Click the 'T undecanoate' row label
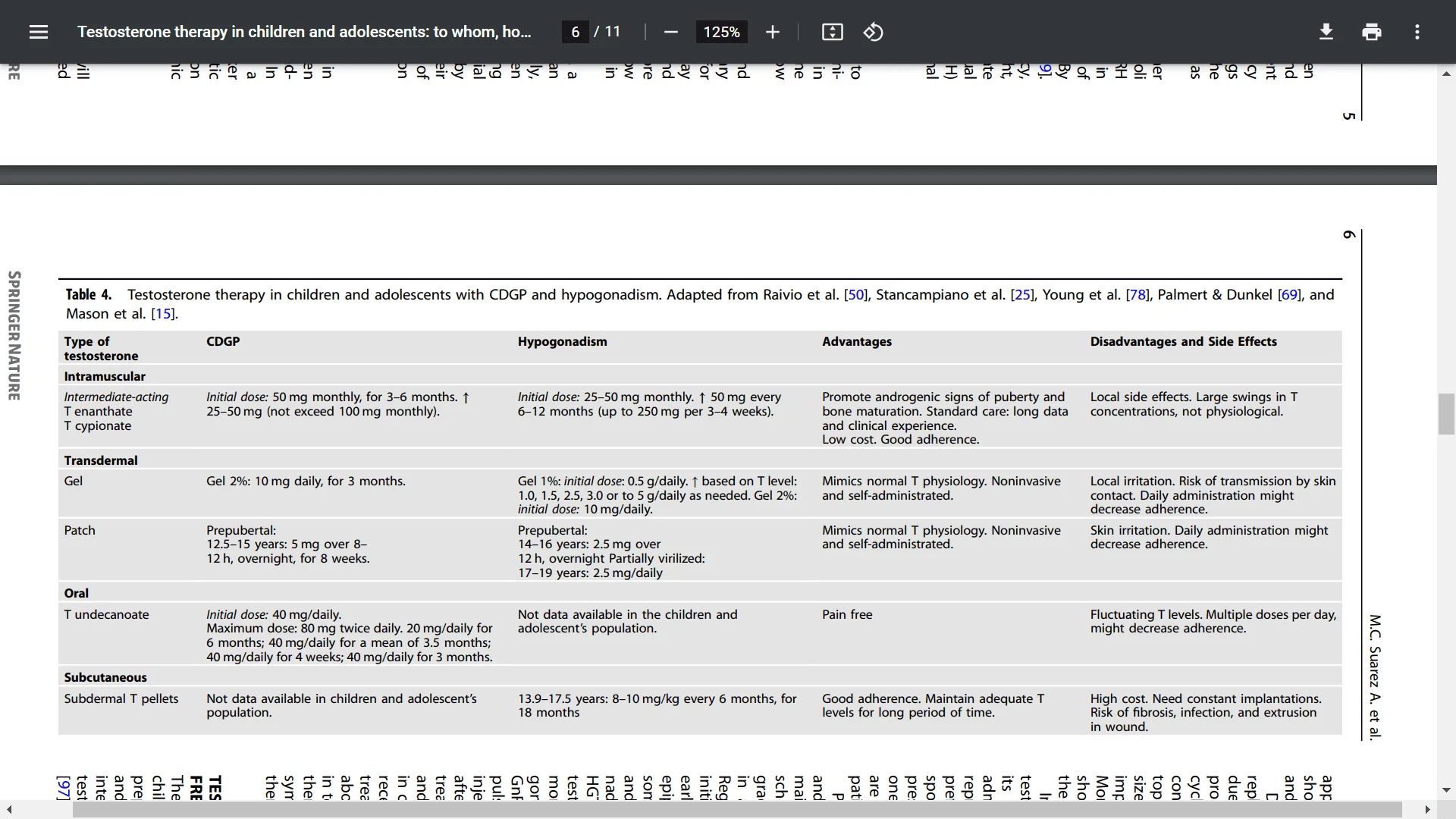Viewport: 1456px width, 819px height. (x=106, y=615)
